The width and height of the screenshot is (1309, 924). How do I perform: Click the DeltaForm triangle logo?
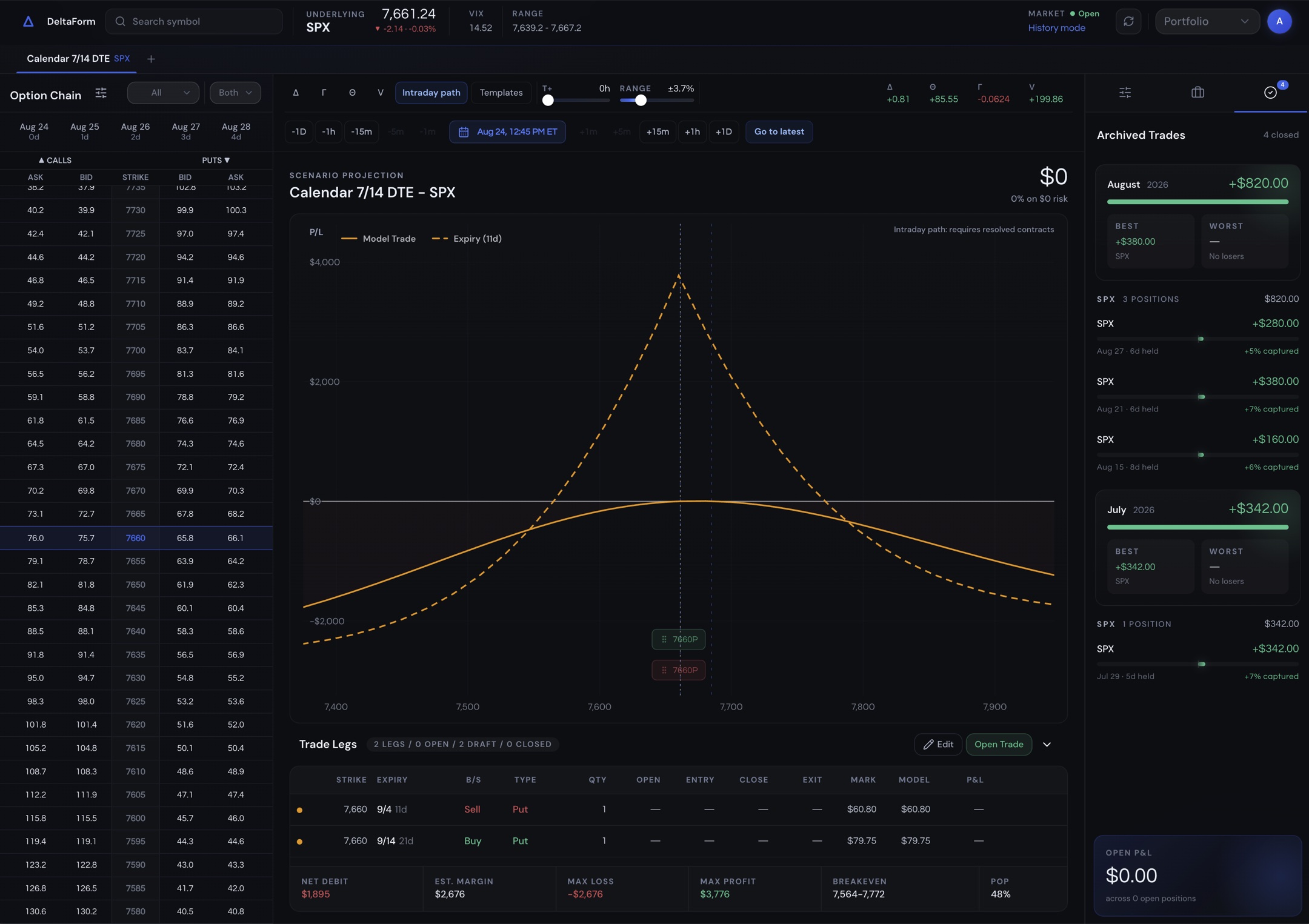[28, 21]
